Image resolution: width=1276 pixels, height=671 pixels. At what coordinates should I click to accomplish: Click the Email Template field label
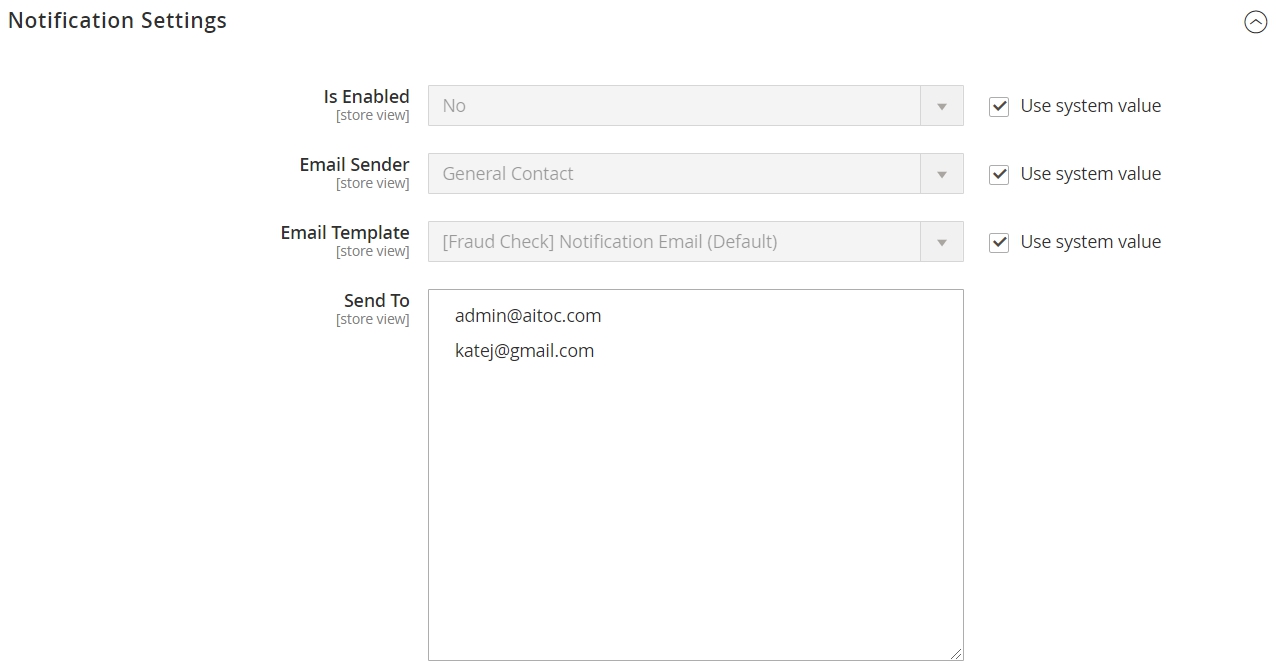[x=345, y=232]
